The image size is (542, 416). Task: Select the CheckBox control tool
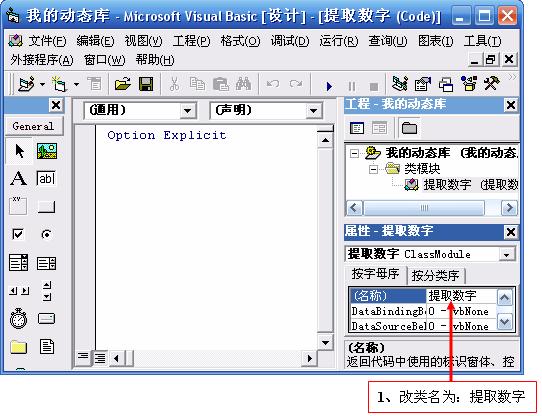(x=18, y=234)
